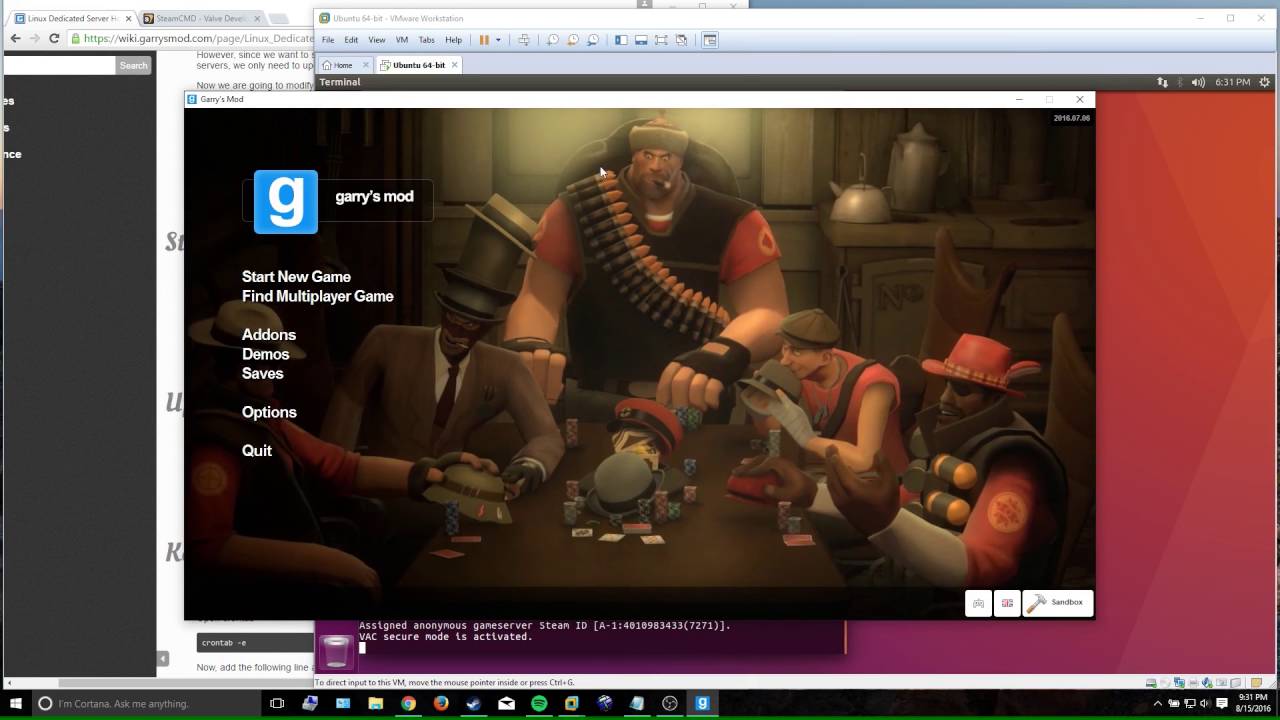Open the Saves entry in Garry's Mod
The height and width of the screenshot is (720, 1280).
coord(262,373)
